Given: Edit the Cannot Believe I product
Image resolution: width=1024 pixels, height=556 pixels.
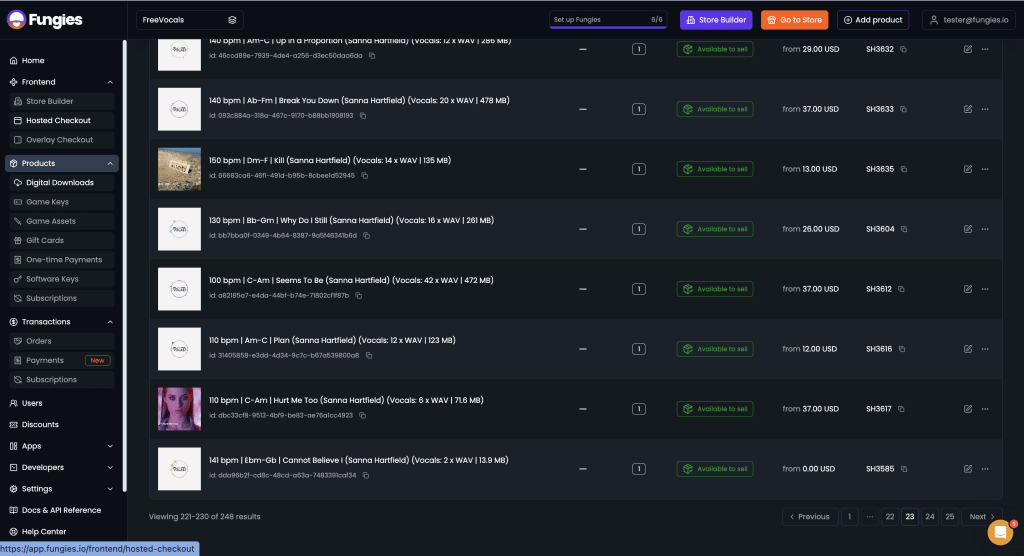Looking at the screenshot, I should 968,469.
